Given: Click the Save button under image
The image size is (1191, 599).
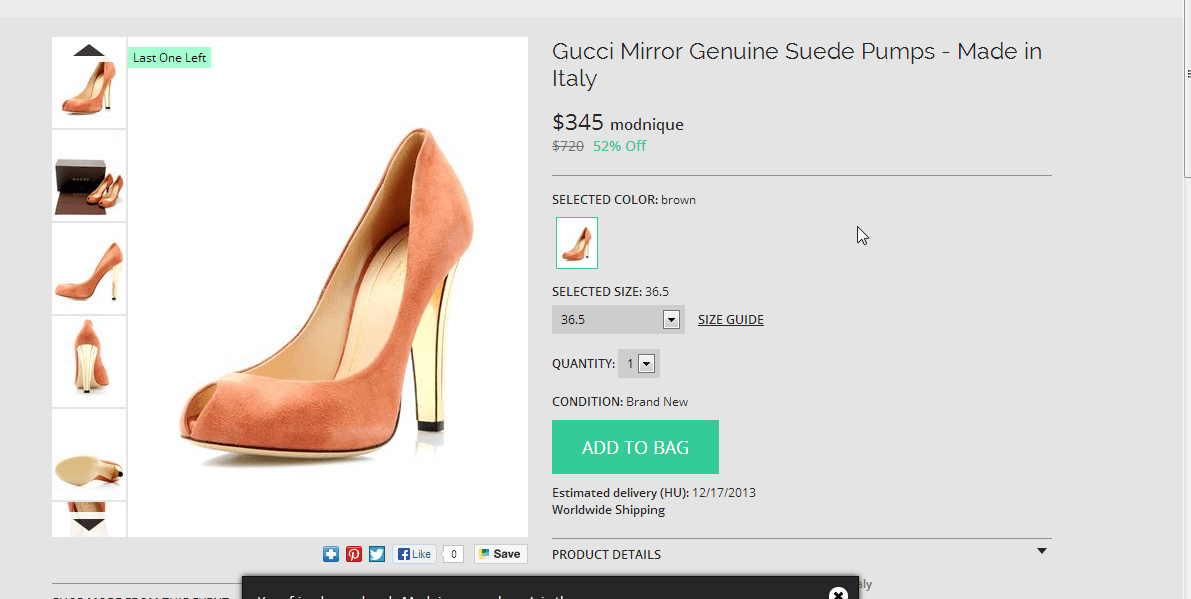Looking at the screenshot, I should click(500, 554).
